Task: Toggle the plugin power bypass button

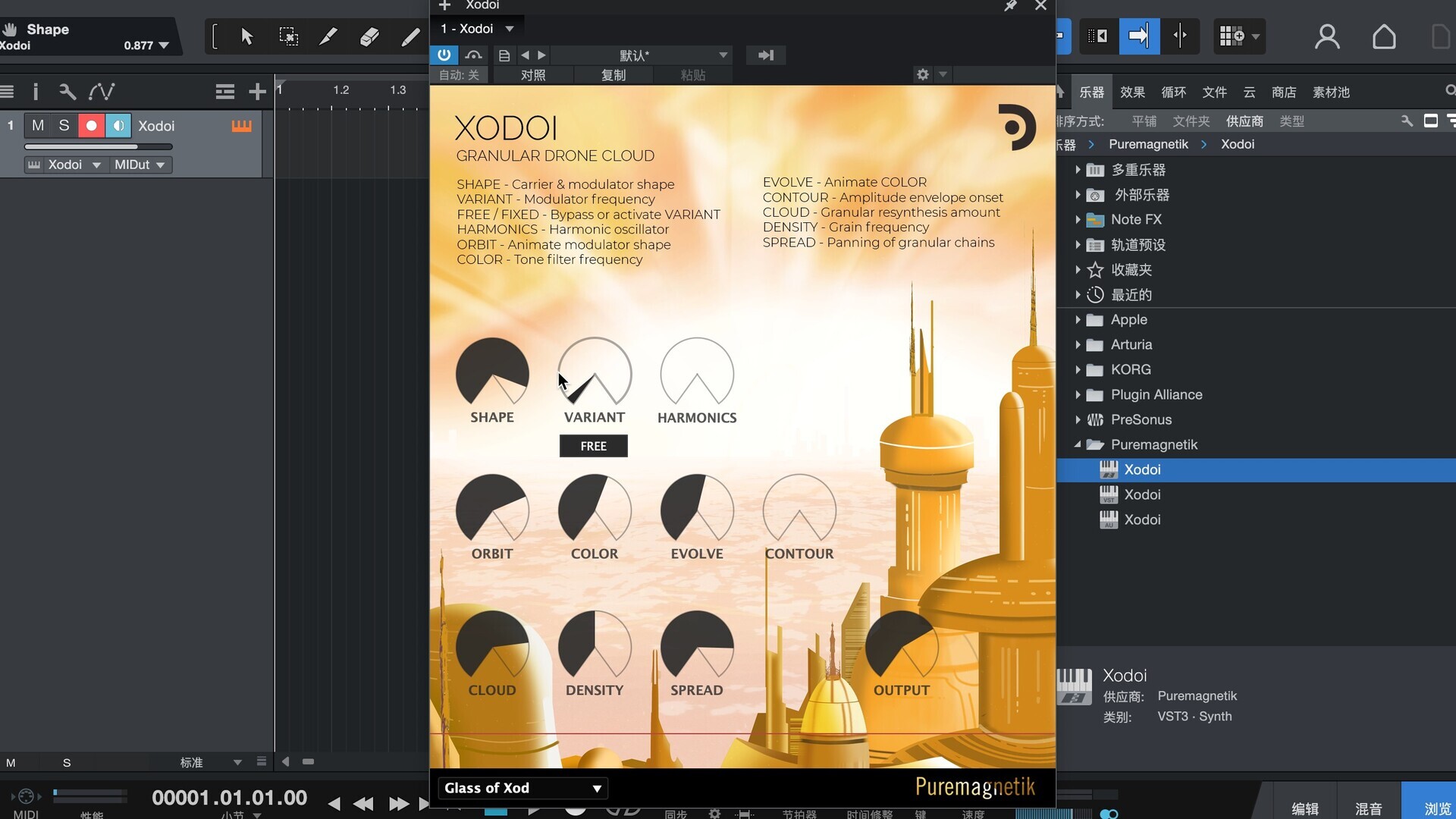Action: (x=444, y=55)
